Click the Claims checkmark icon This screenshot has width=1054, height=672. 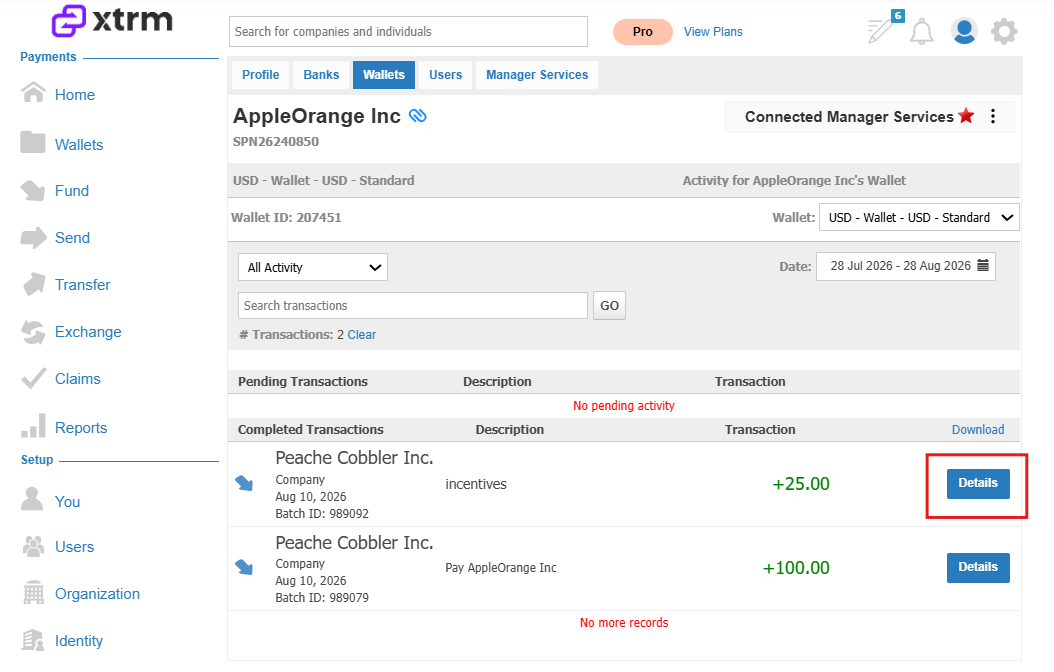click(x=34, y=378)
